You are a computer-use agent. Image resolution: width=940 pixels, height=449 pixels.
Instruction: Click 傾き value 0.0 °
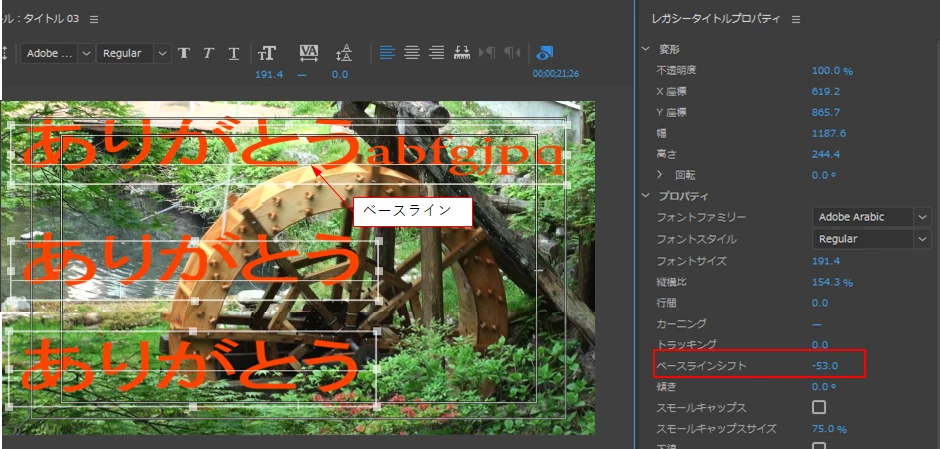point(824,387)
